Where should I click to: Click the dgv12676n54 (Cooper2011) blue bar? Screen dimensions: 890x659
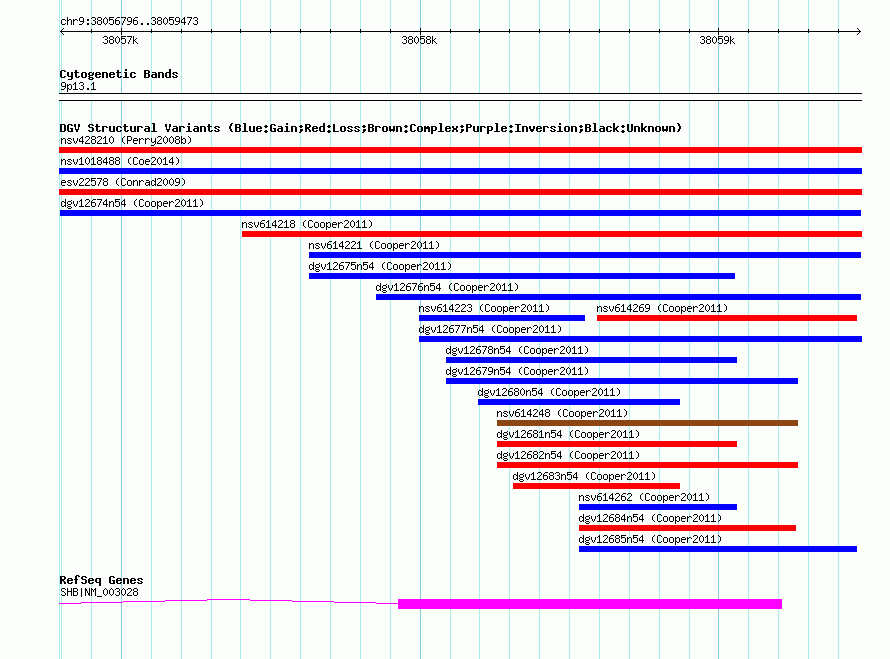[x=618, y=297]
